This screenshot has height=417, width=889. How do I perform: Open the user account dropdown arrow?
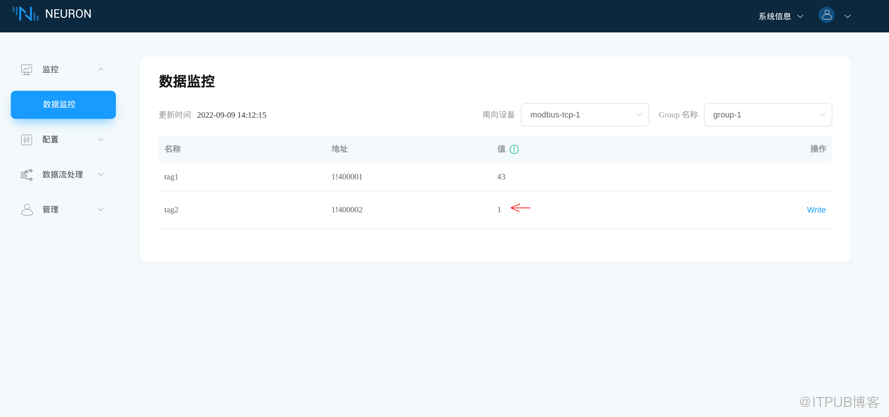point(847,16)
